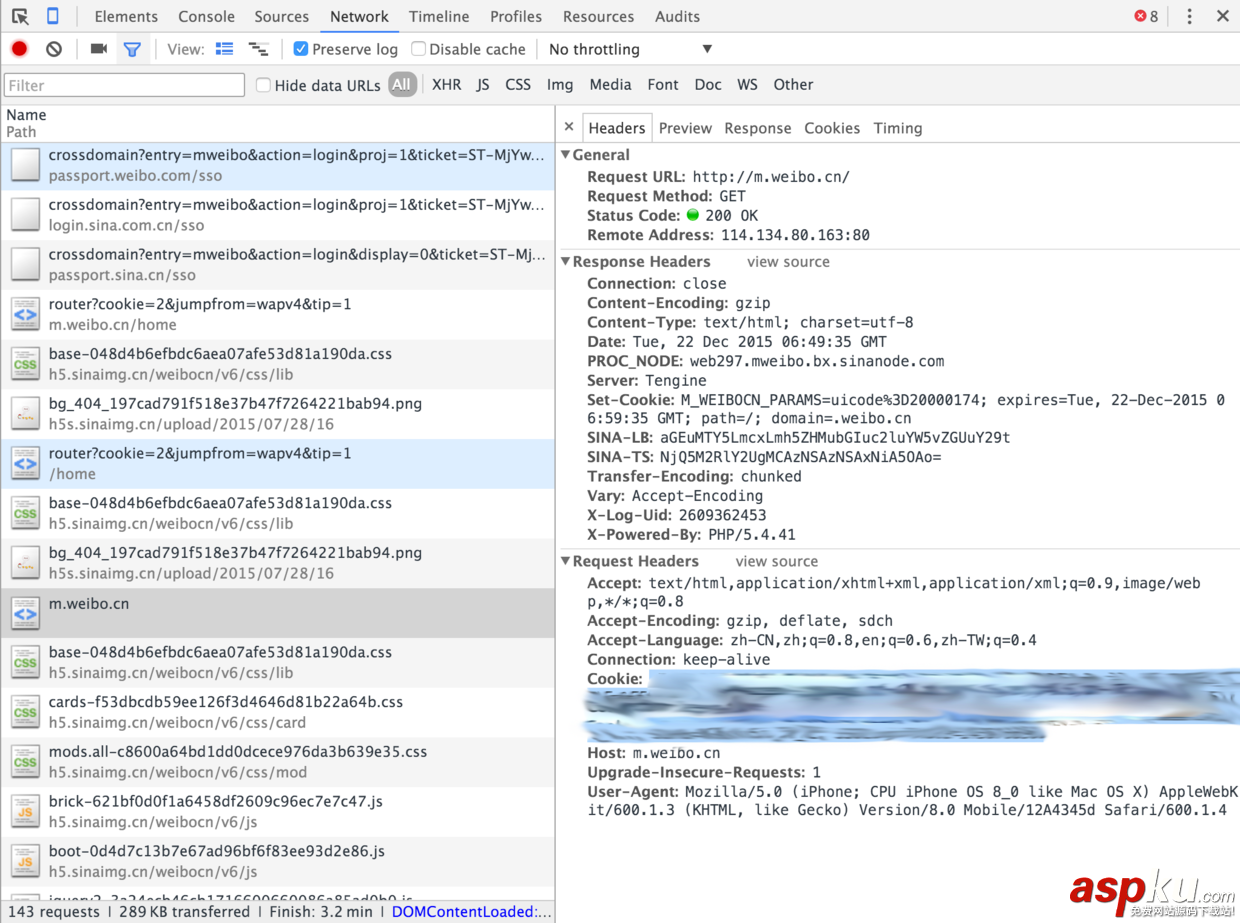
Task: Filter requests by Img type
Action: click(x=560, y=85)
